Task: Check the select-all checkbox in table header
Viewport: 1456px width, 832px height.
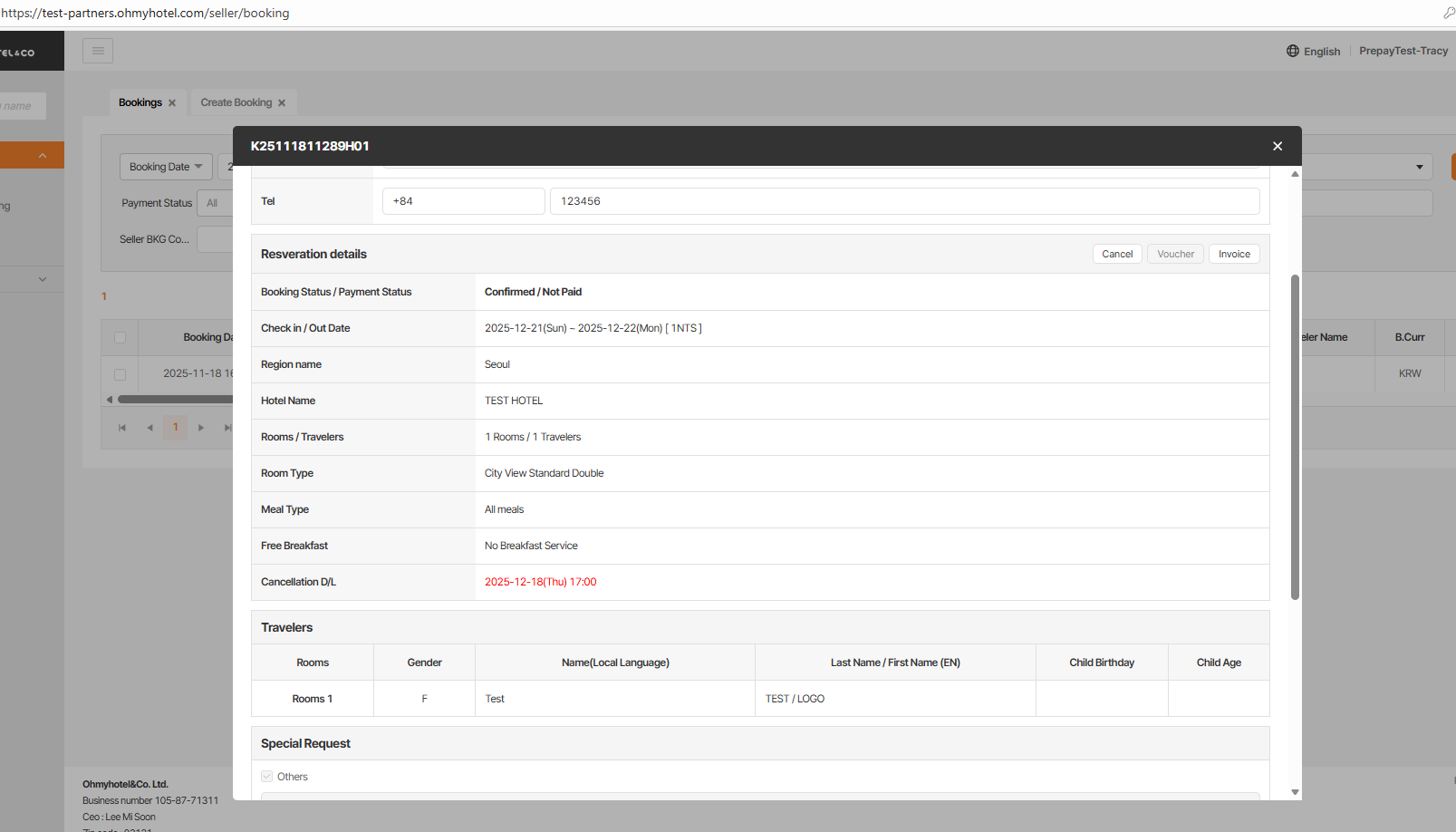Action: pos(120,338)
